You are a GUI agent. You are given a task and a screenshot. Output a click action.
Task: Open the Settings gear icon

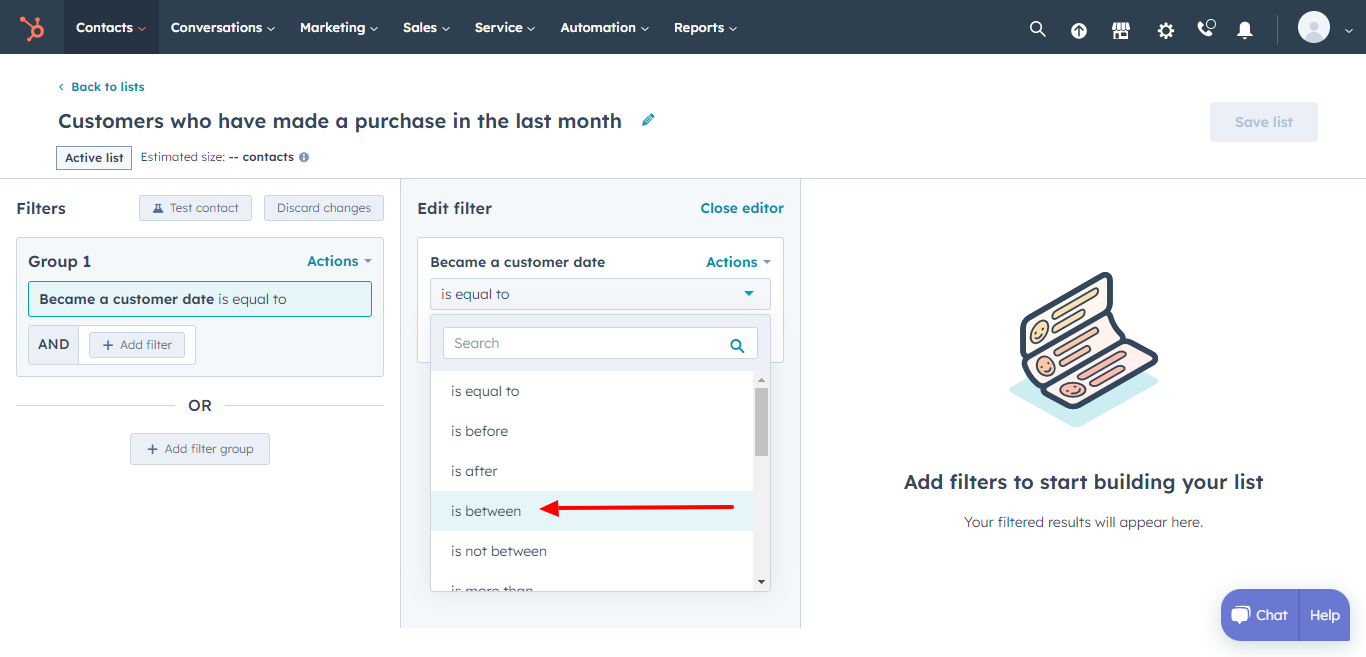pos(1165,29)
